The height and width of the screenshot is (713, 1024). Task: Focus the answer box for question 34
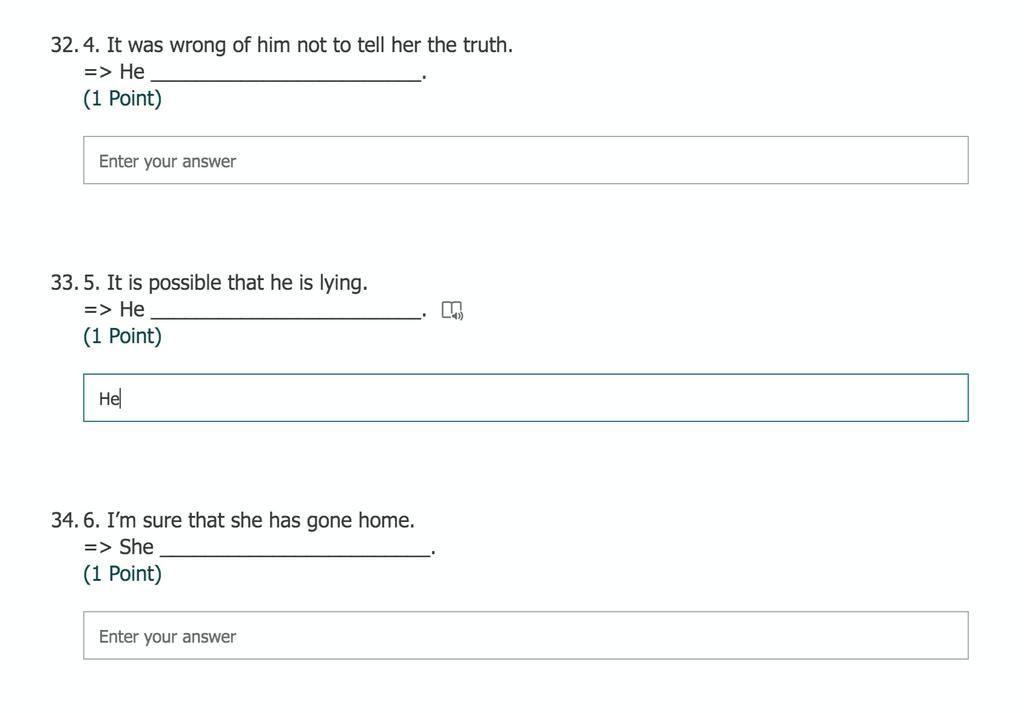[x=526, y=635]
